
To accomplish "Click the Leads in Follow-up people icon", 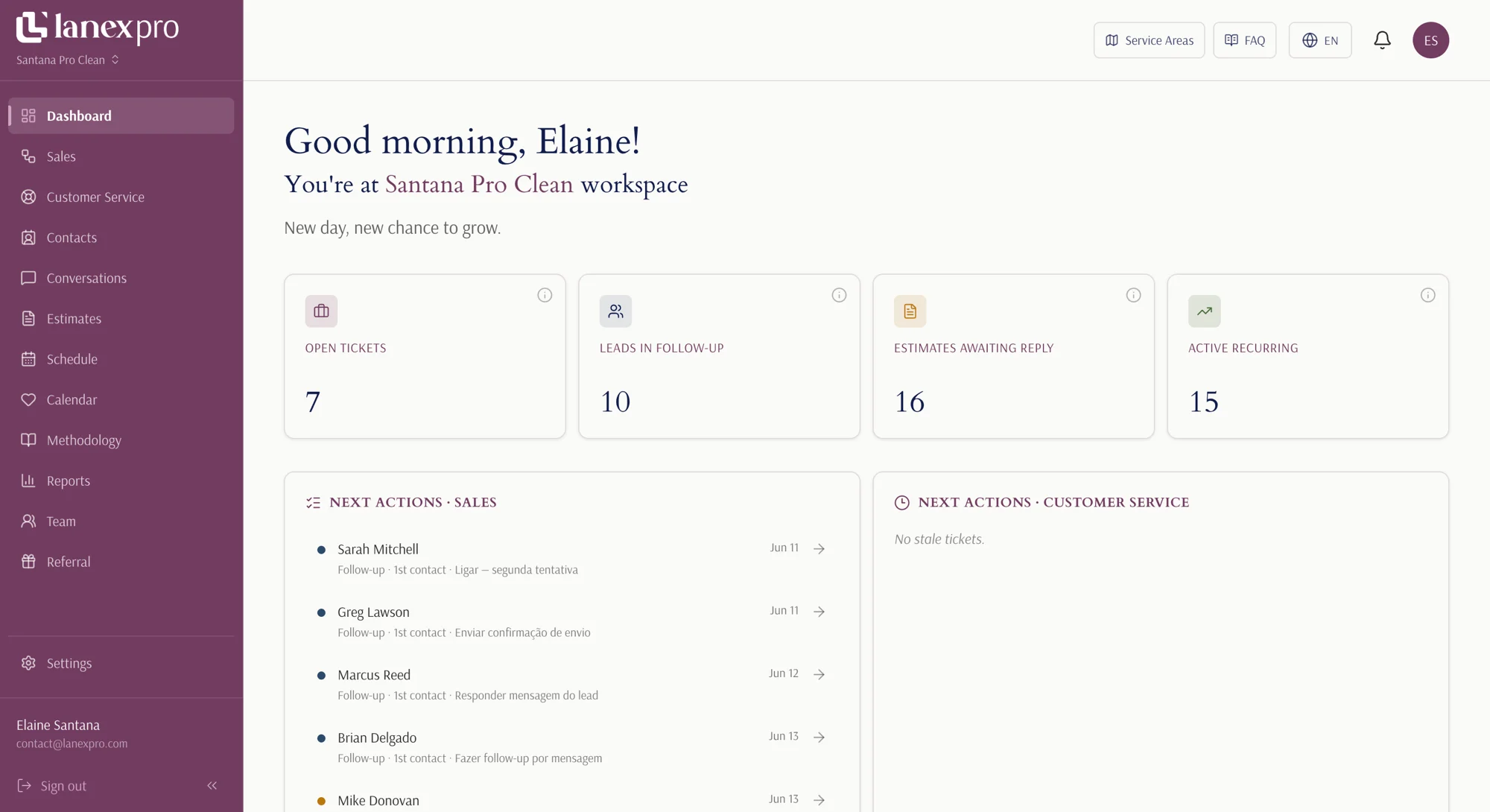I will click(x=615, y=311).
